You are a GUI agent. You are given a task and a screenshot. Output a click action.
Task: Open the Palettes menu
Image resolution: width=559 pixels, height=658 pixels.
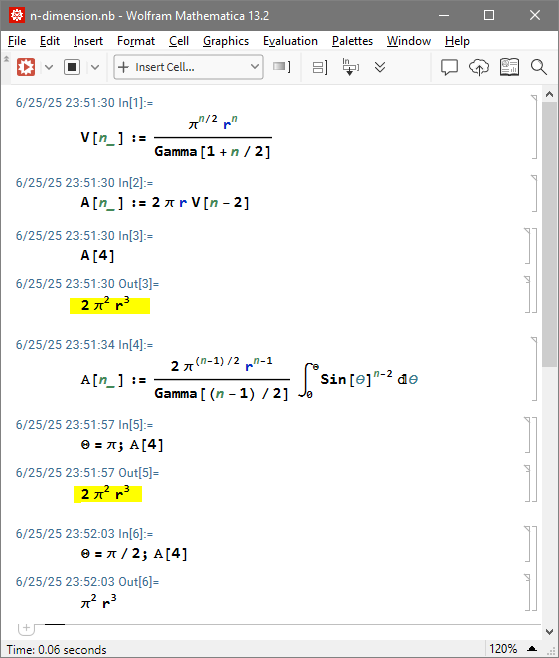352,41
